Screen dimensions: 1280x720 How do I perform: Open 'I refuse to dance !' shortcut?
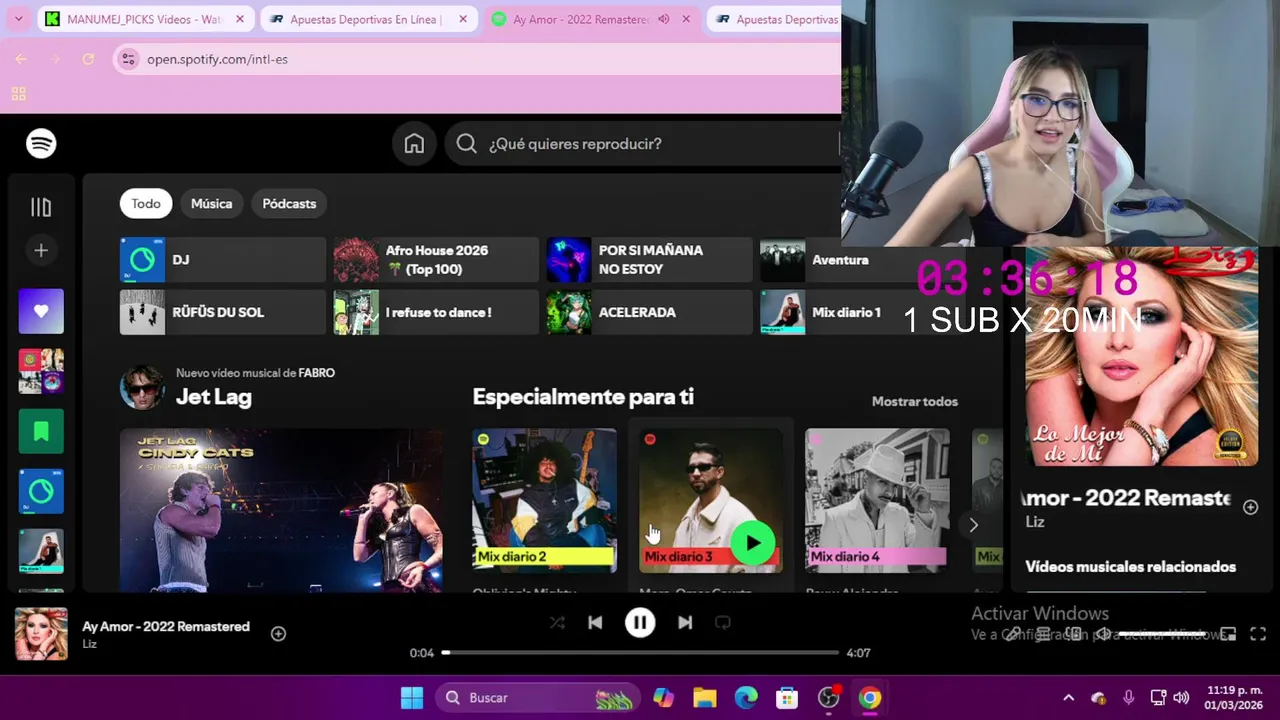point(436,312)
